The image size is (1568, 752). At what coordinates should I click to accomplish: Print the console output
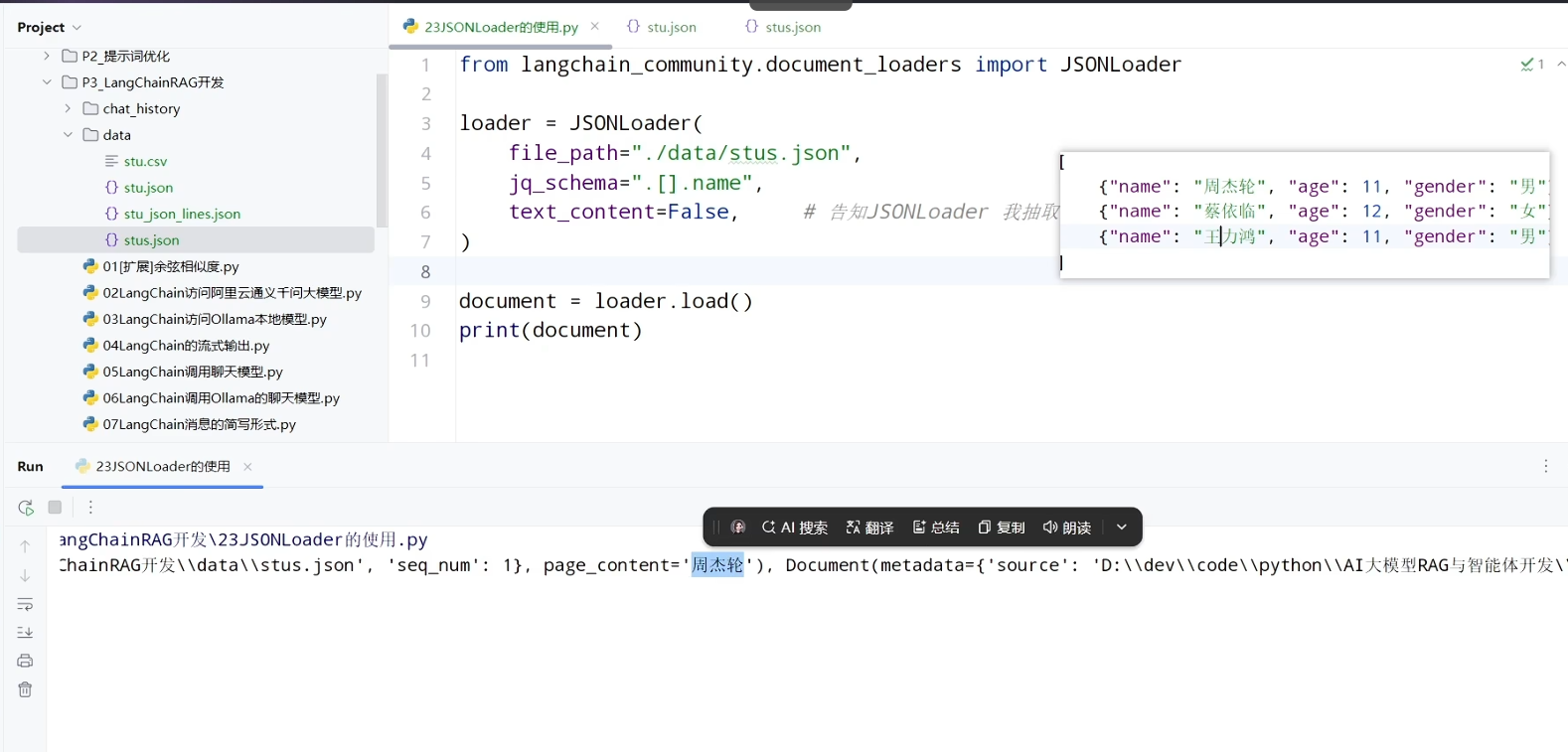[x=26, y=661]
